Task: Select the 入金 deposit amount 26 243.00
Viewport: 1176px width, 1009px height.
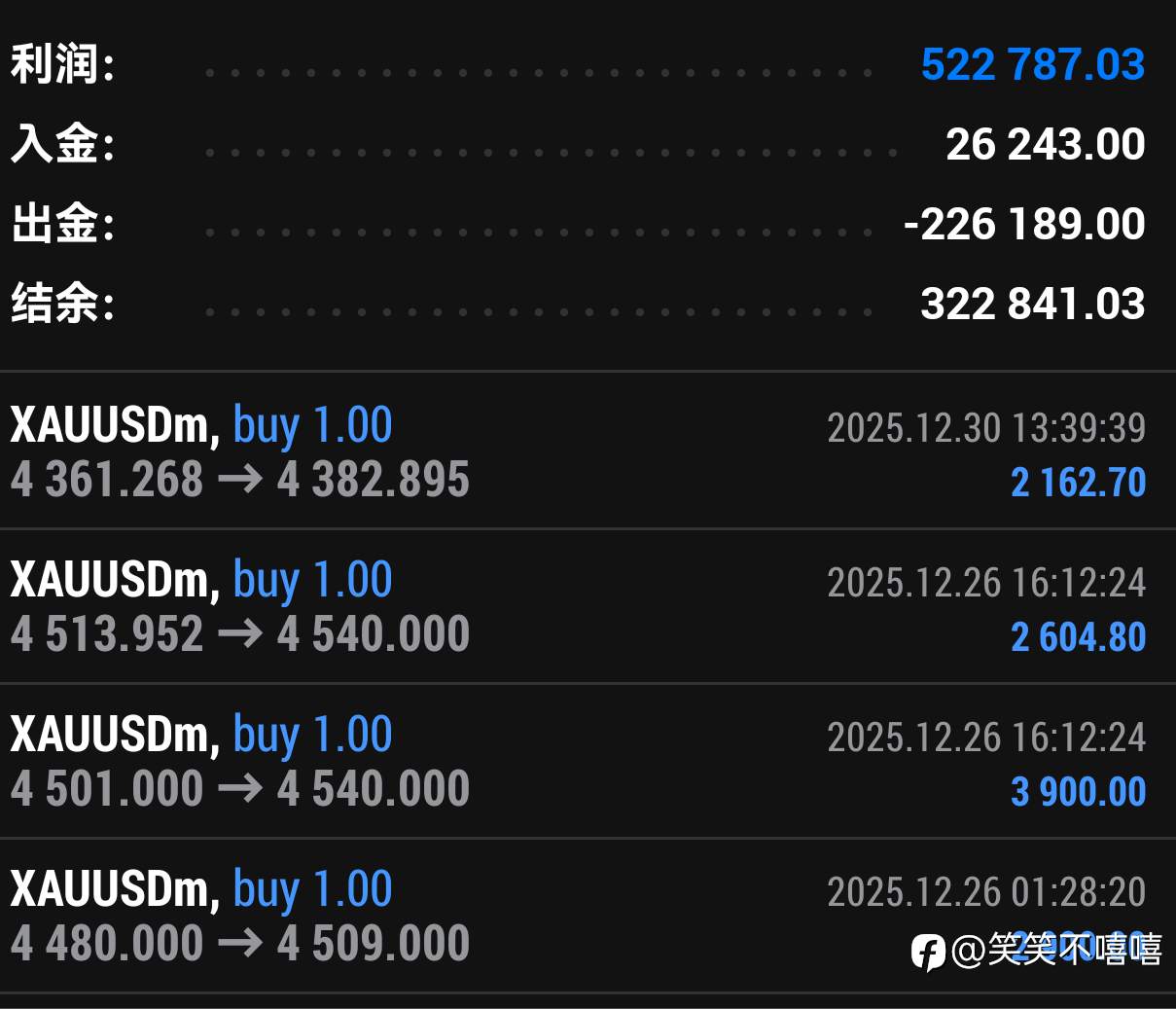Action: (x=1045, y=145)
